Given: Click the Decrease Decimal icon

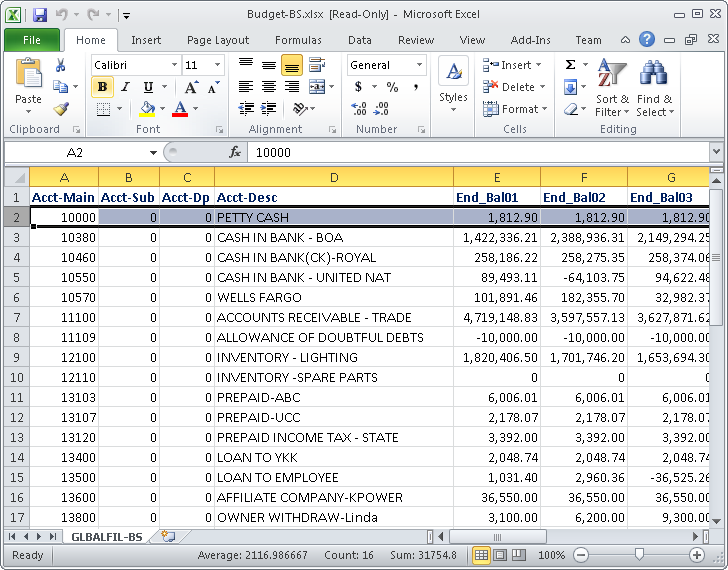Looking at the screenshot, I should tap(382, 109).
